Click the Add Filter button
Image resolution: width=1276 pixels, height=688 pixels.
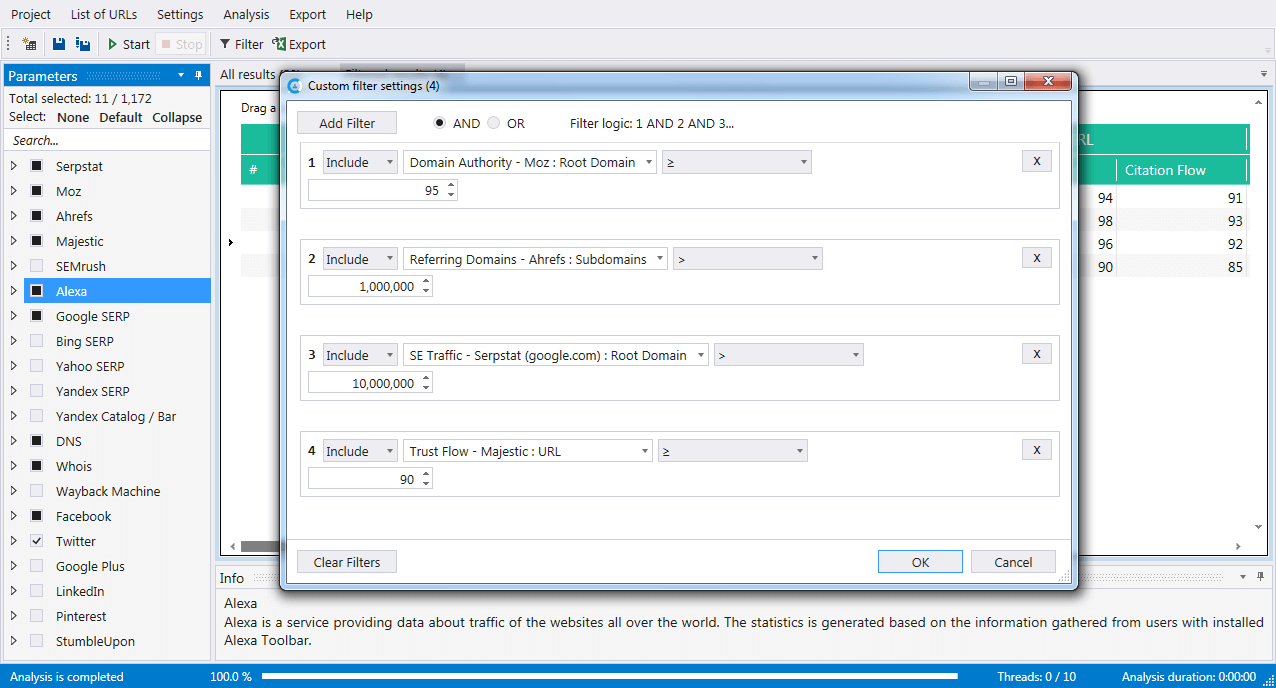(347, 122)
